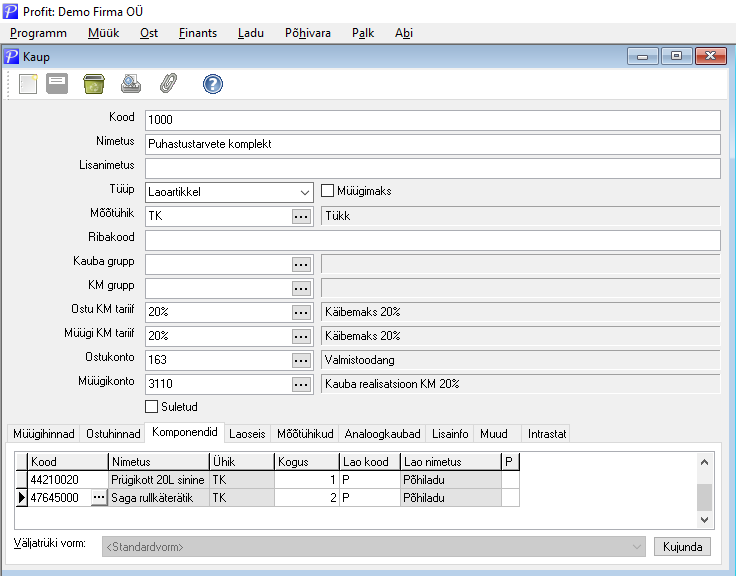Click the components grid scrollbar thumb
736x576 pixels.
click(704, 497)
